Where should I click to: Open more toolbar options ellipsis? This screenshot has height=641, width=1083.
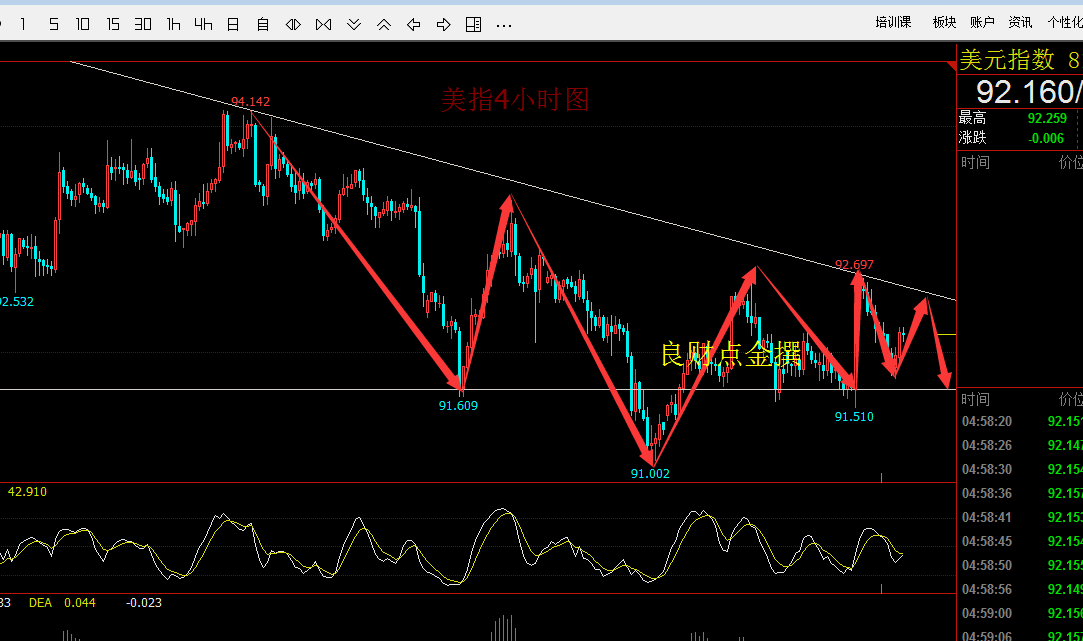tap(504, 24)
